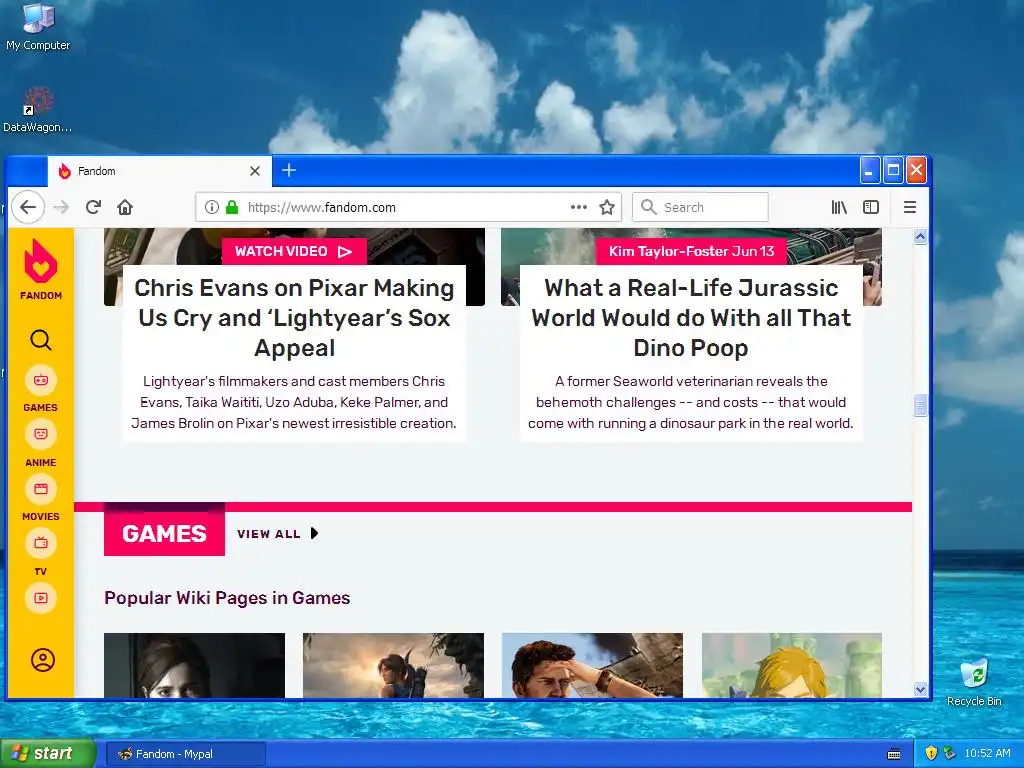Open the Recycle Bin desktop icon

[974, 682]
